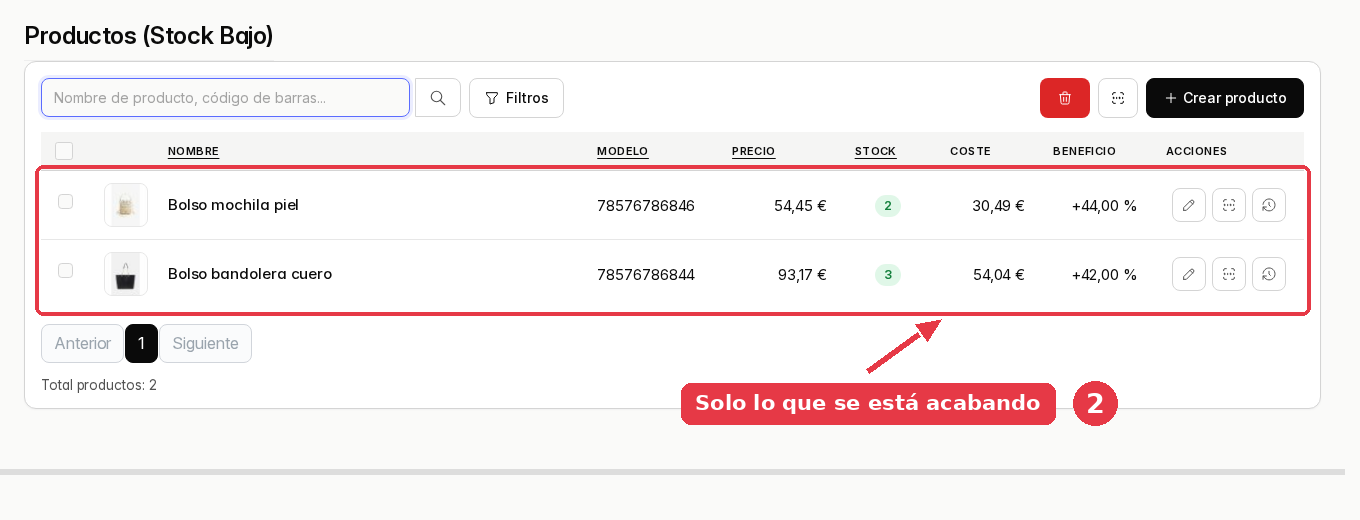Edit Bolso bandolera cuero with pencil icon
Image resolution: width=1360 pixels, height=520 pixels.
click(1189, 274)
